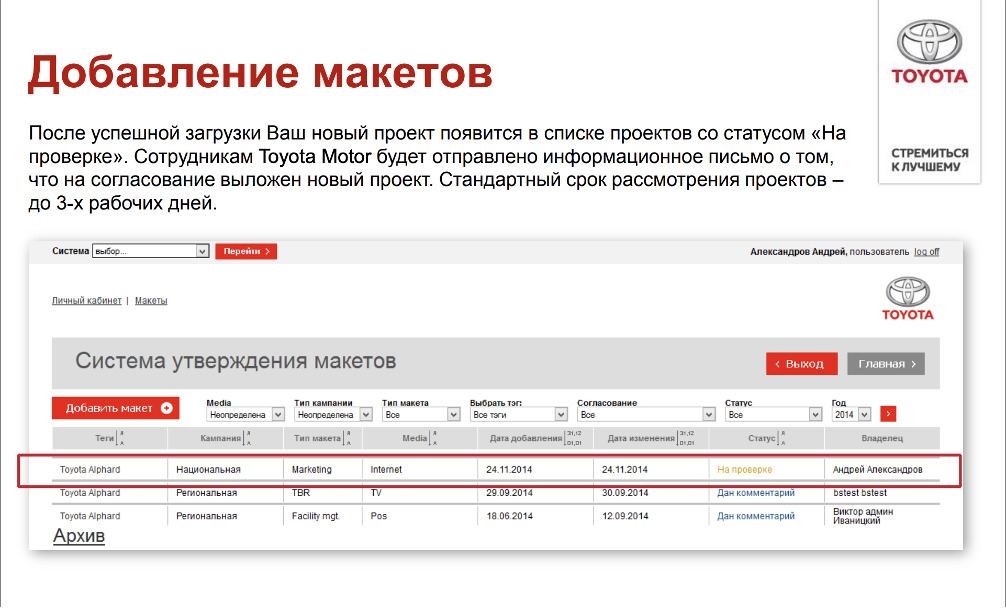
Task: Click the Добавить макет button
Action: point(115,408)
